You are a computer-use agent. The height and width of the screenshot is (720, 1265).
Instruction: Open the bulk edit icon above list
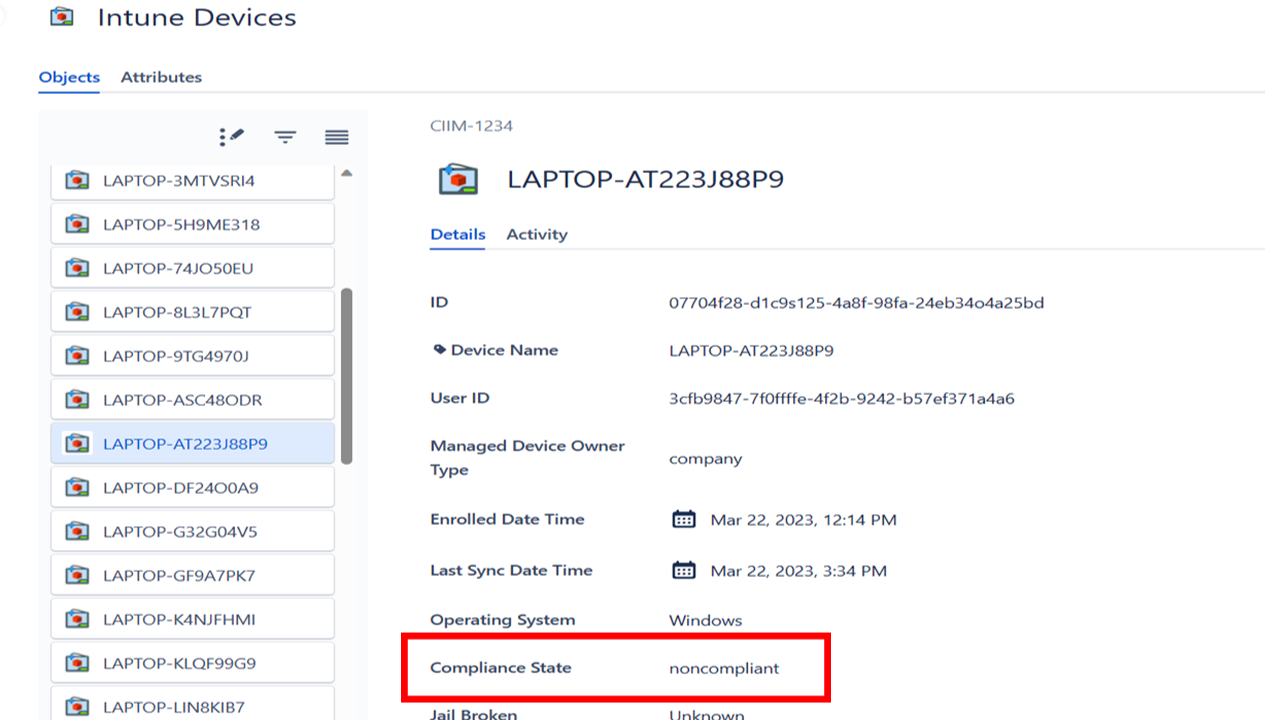tap(231, 137)
